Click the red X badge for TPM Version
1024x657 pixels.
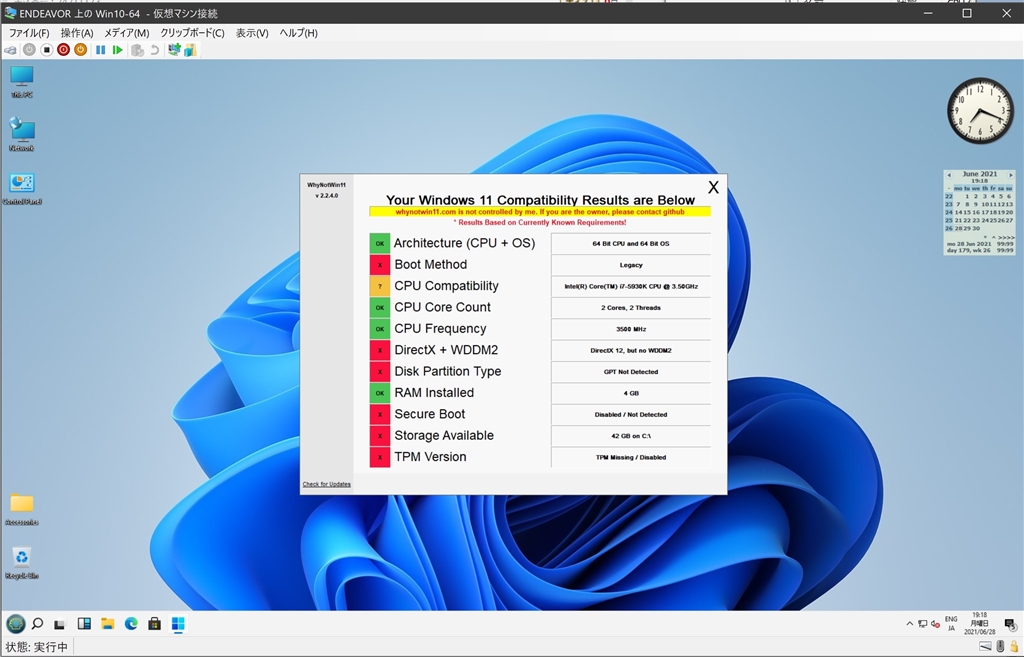click(379, 457)
